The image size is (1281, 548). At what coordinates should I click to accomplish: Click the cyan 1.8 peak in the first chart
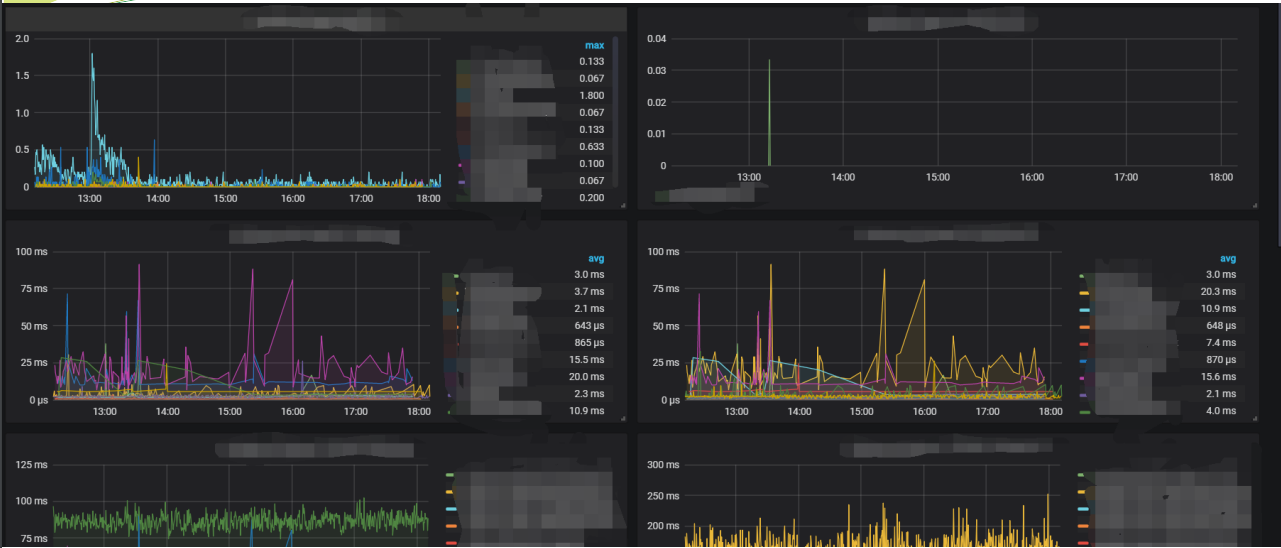click(x=92, y=55)
